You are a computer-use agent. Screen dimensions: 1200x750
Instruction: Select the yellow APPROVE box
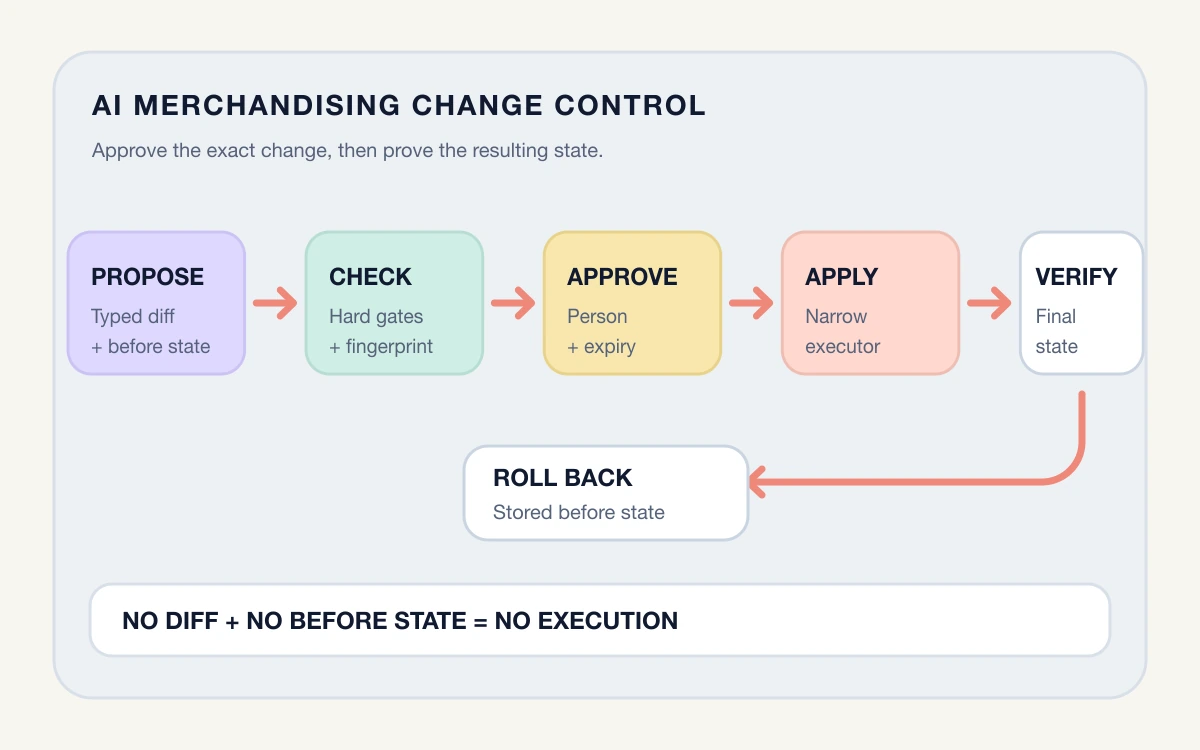(632, 303)
